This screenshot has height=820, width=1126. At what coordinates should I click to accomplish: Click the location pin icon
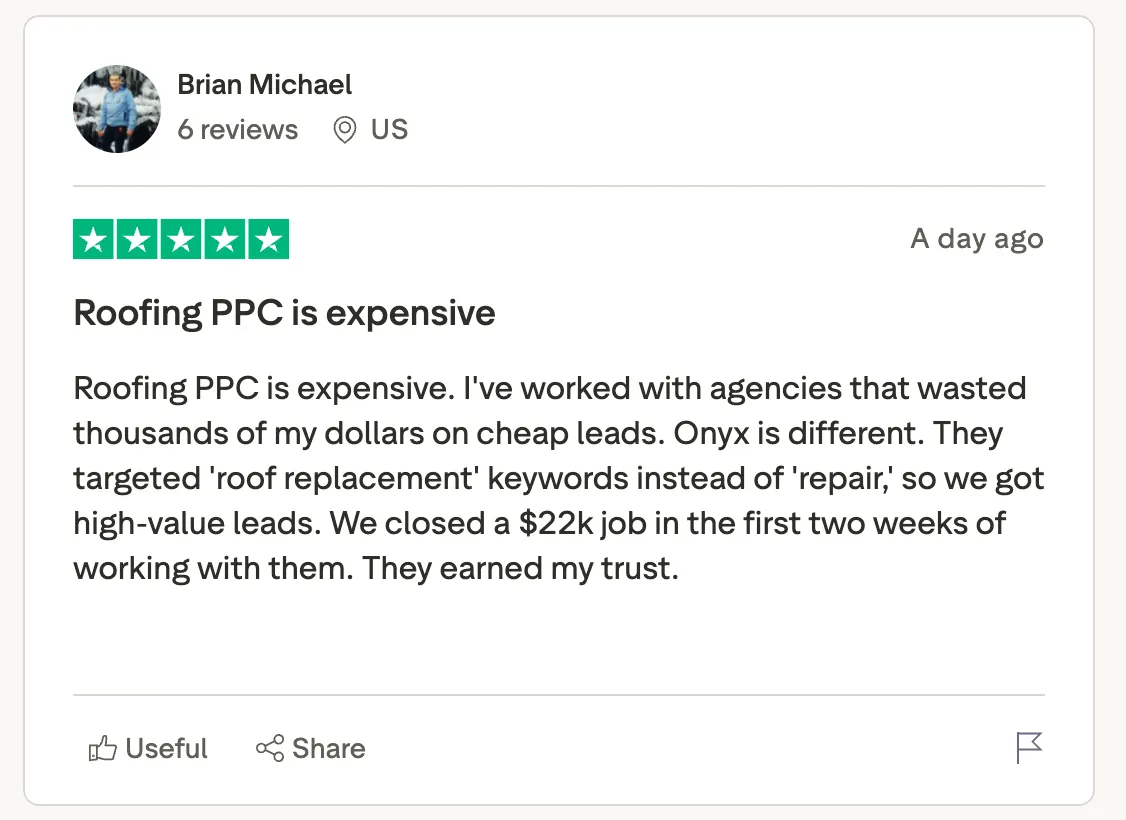345,130
